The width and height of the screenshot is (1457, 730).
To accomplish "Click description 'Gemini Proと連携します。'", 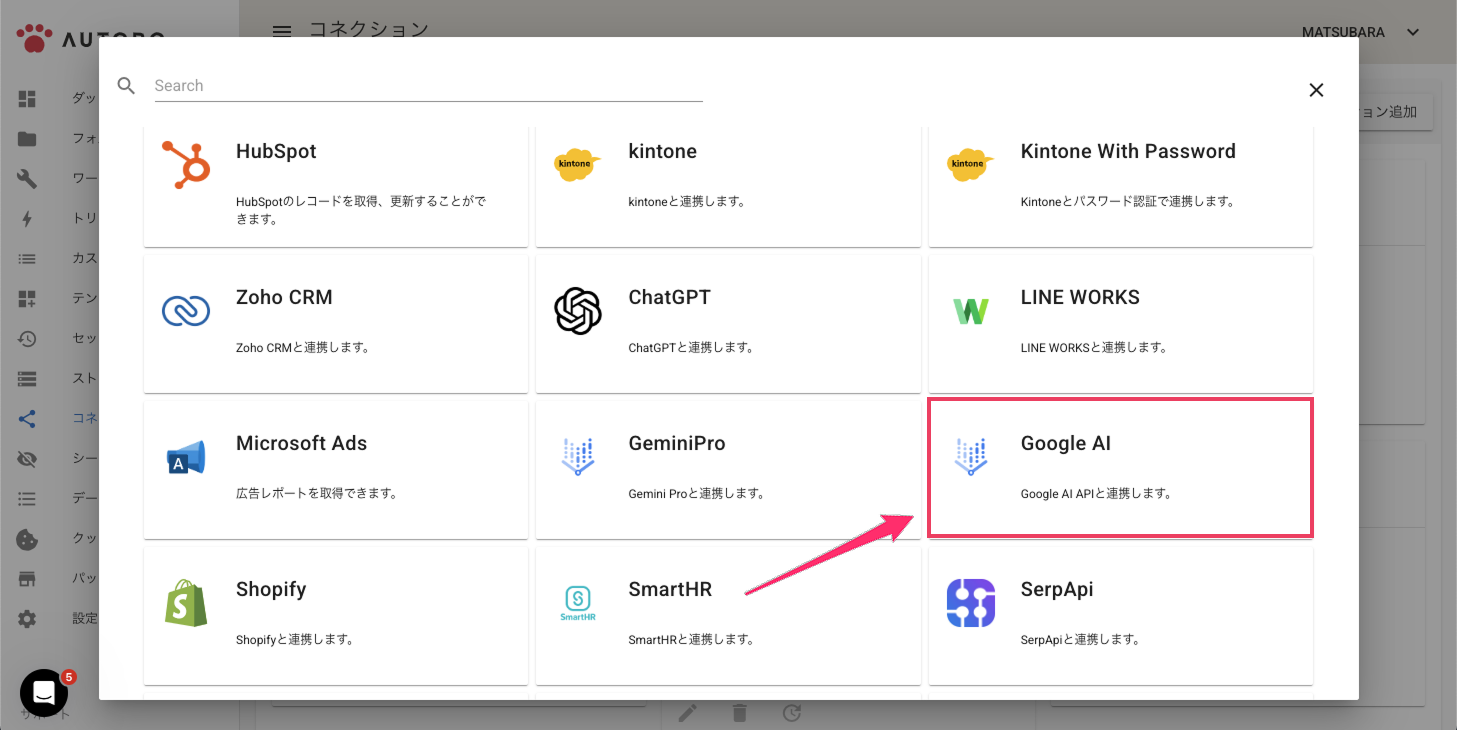I will tap(696, 494).
